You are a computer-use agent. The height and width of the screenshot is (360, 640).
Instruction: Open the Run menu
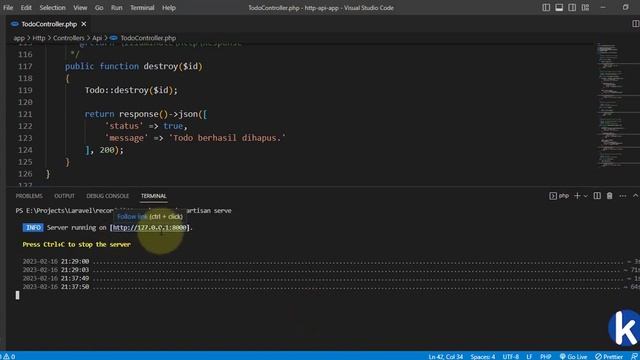[x=116, y=8]
